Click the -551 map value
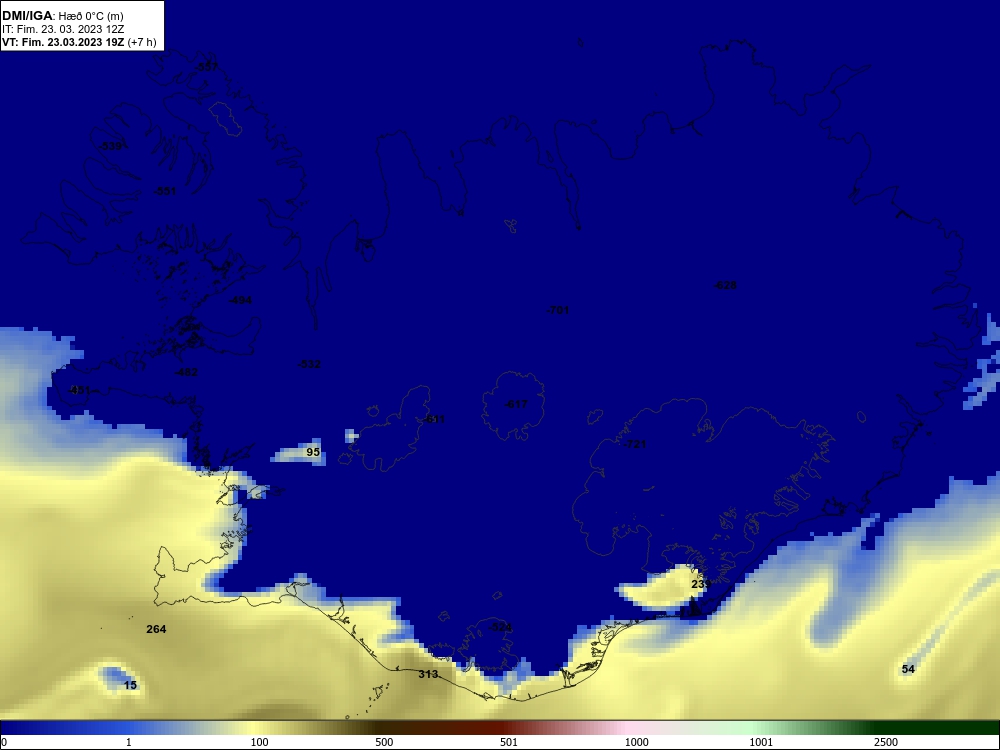 click(x=165, y=191)
